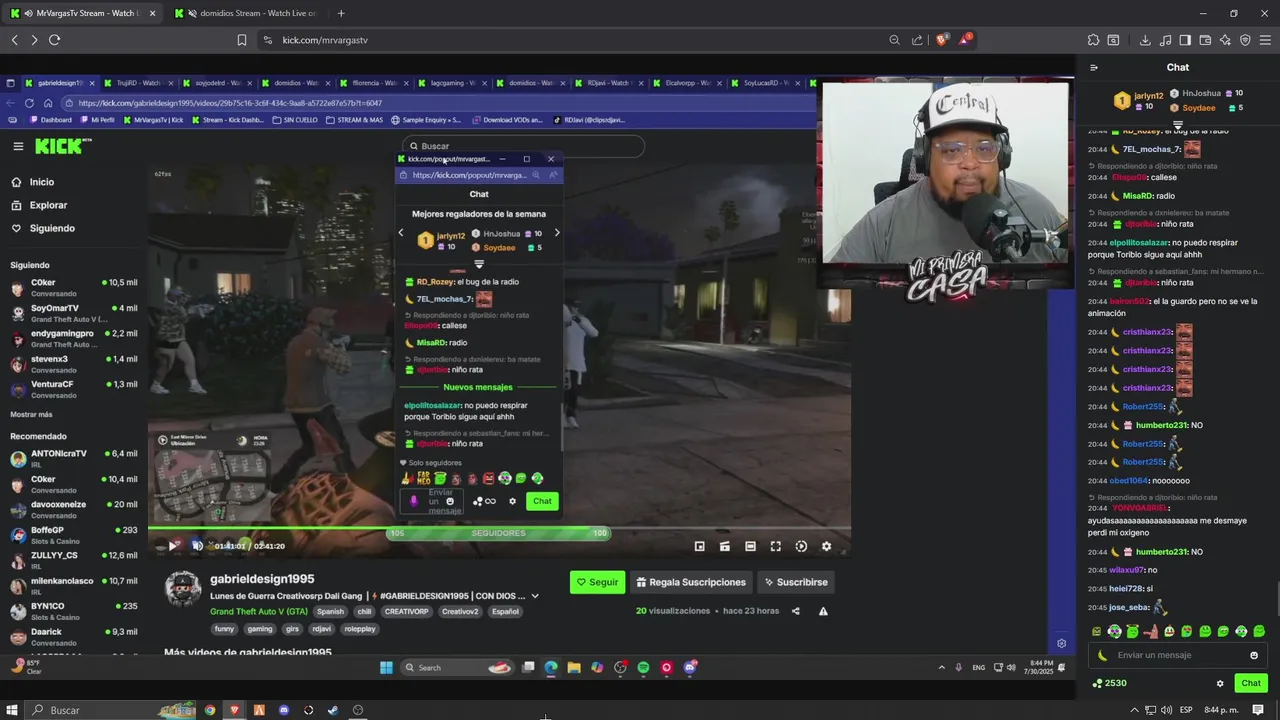1280x720 pixels.
Task: Open the Brave Wallet icon
Action: coord(1205,40)
